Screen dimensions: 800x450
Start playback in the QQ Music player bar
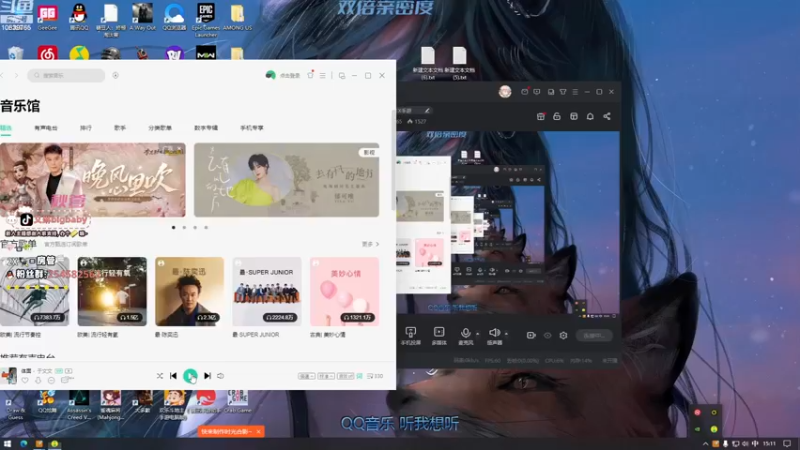(x=190, y=376)
